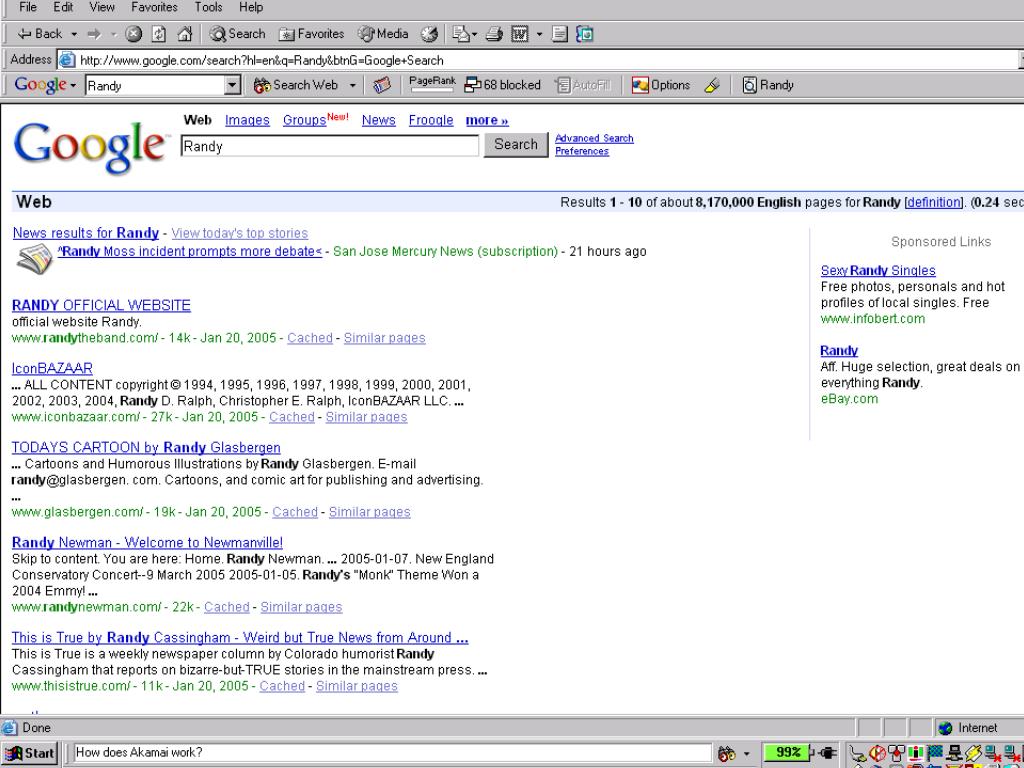Click the Randy word-find button
The height and width of the screenshot is (768, 1024).
(768, 85)
